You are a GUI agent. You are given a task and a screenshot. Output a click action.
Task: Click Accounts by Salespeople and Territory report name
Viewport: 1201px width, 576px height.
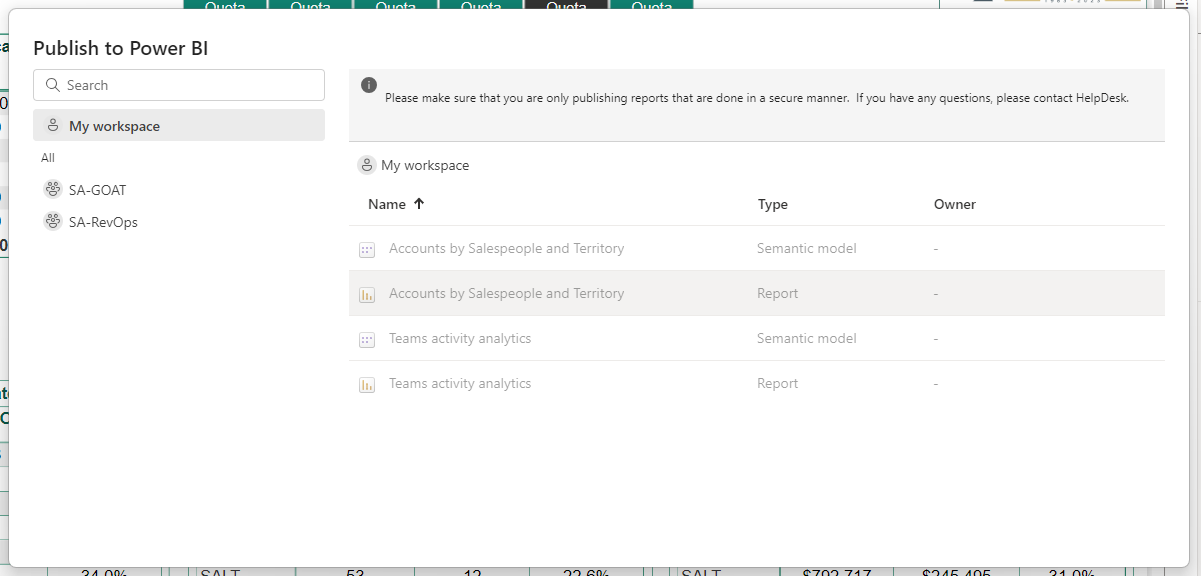(506, 293)
